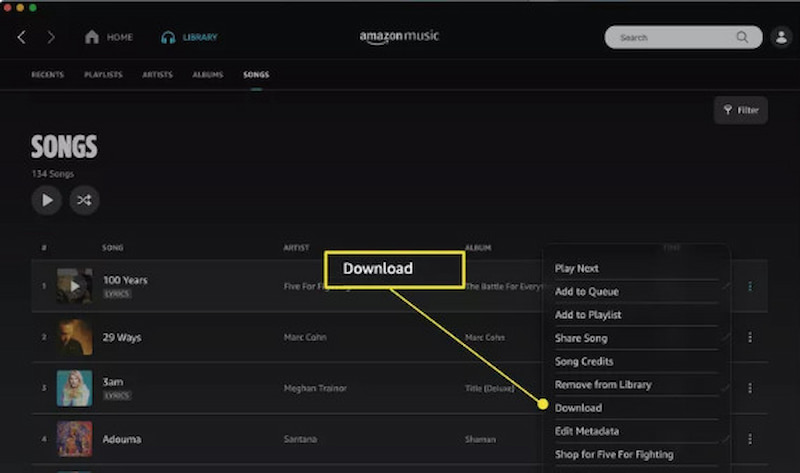The height and width of the screenshot is (473, 800).
Task: Select the Songs tab
Action: click(x=256, y=74)
